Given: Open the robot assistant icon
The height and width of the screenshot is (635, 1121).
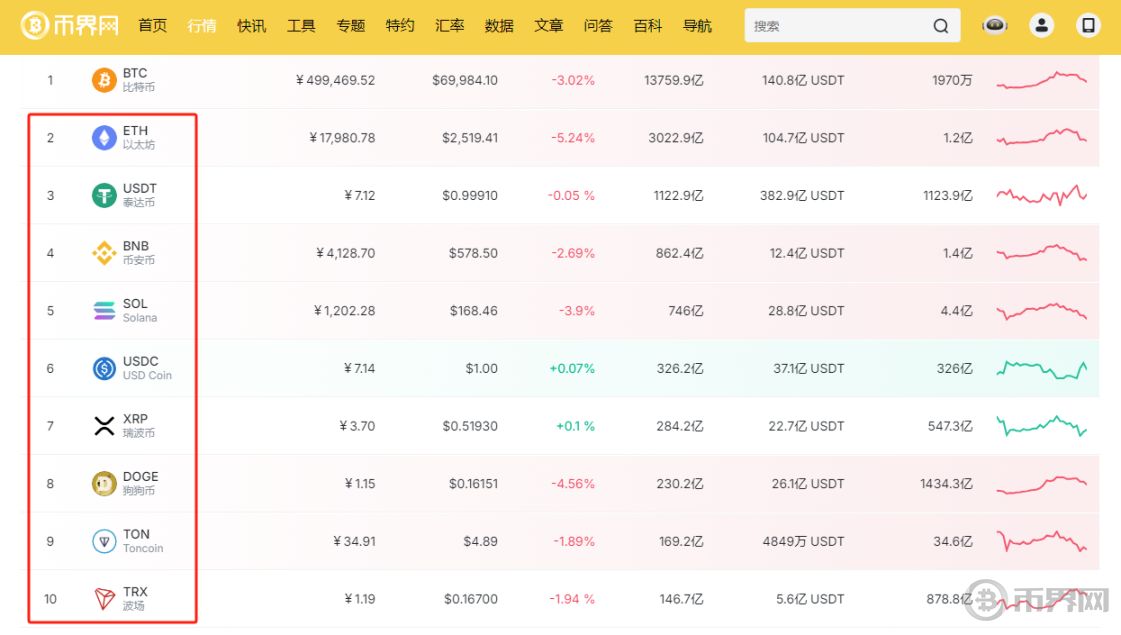Looking at the screenshot, I should [x=994, y=26].
